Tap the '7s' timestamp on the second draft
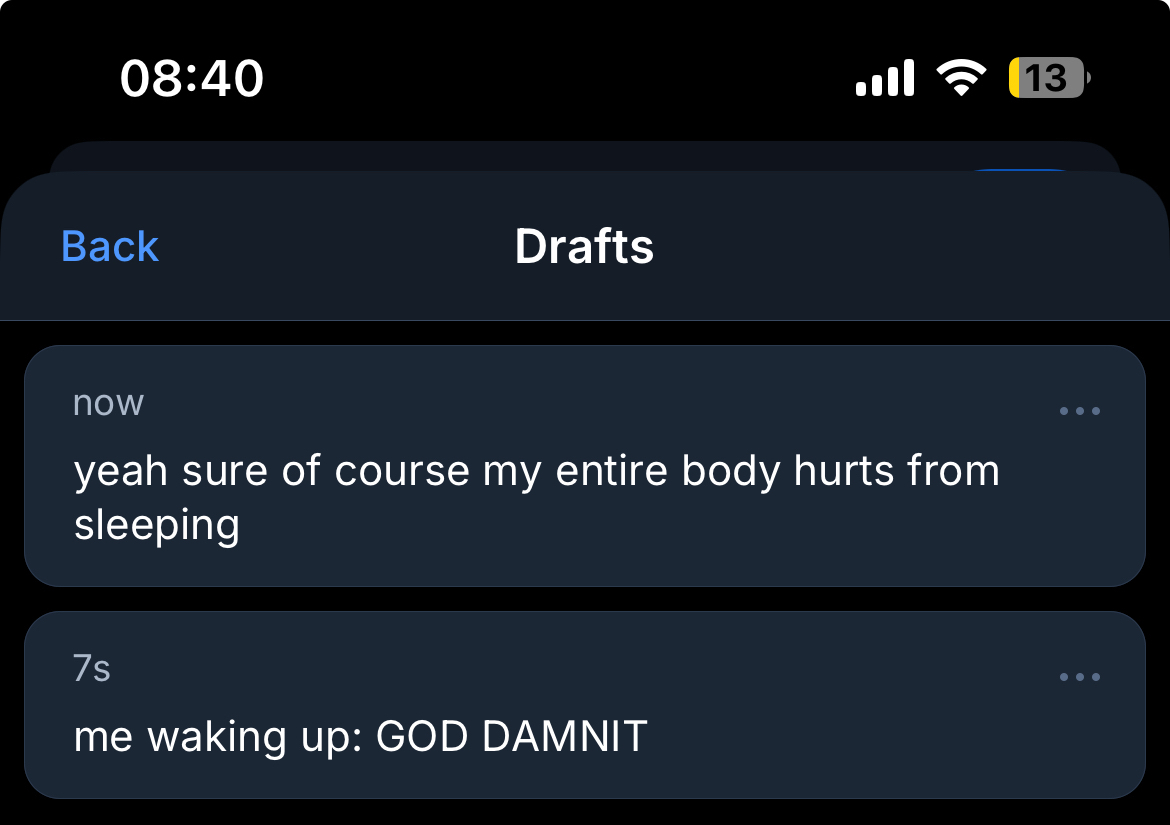The height and width of the screenshot is (825, 1170). pos(92,668)
